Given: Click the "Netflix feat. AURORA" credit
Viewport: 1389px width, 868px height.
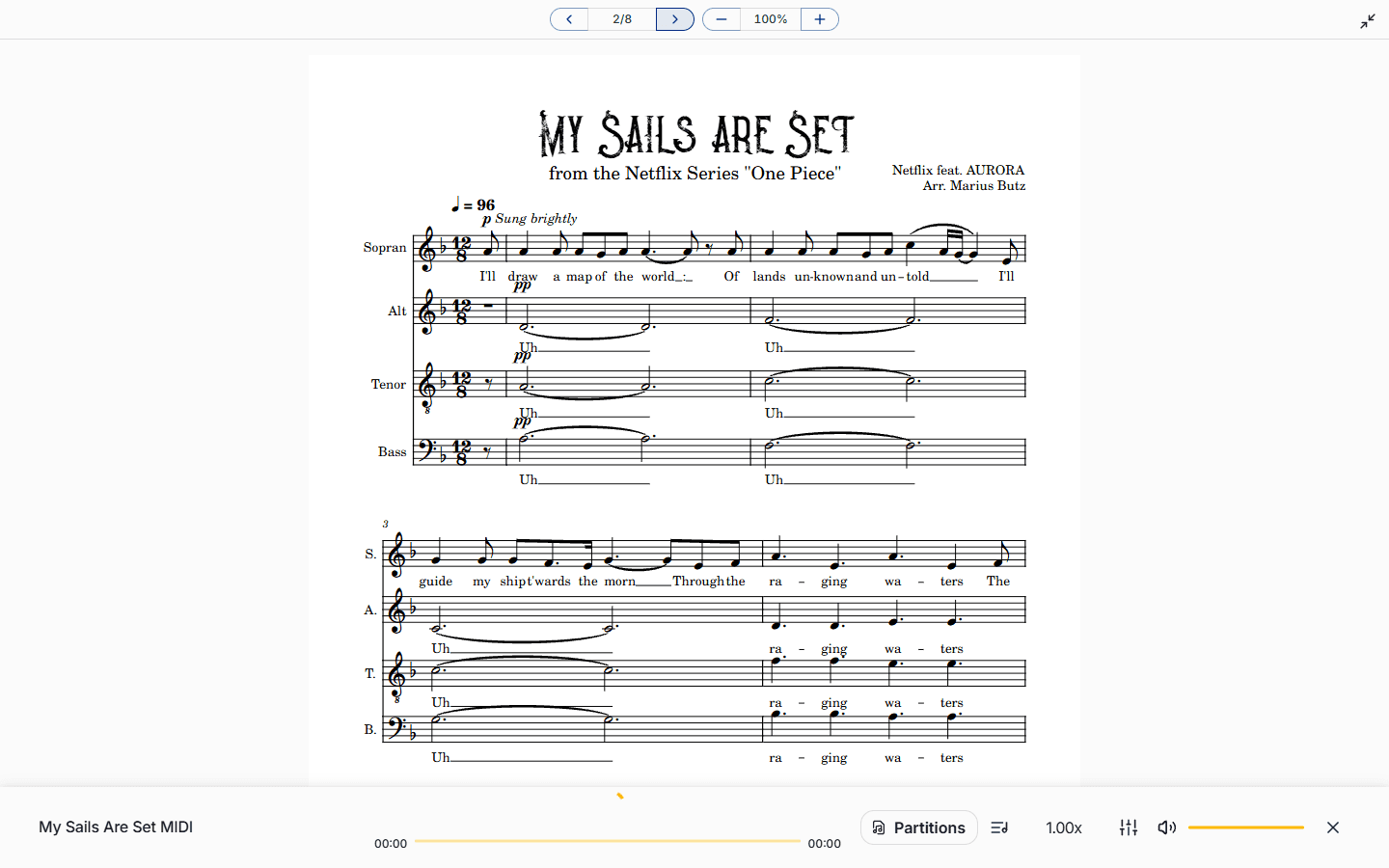Looking at the screenshot, I should click(x=958, y=170).
